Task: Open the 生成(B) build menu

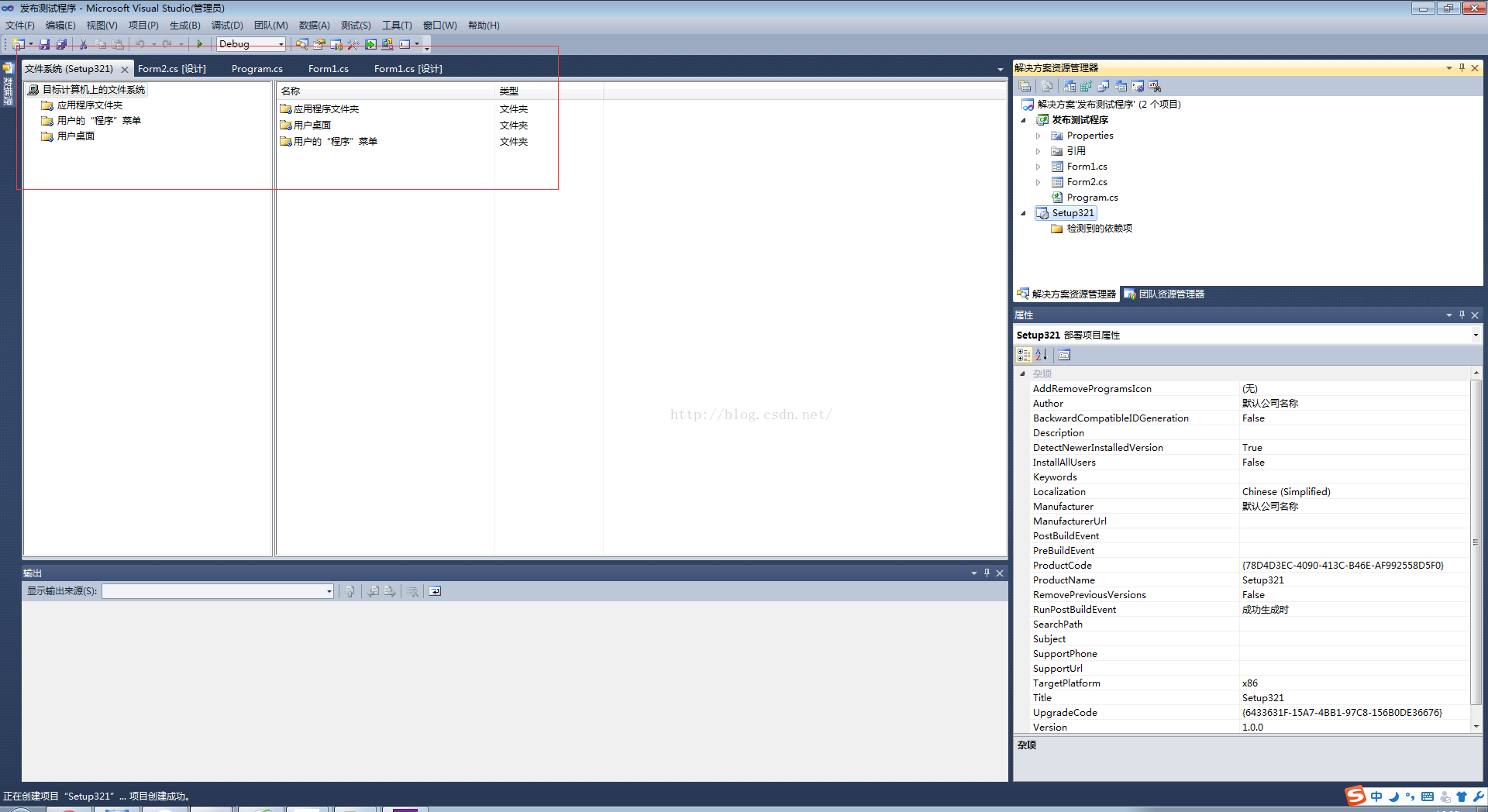Action: (x=184, y=26)
